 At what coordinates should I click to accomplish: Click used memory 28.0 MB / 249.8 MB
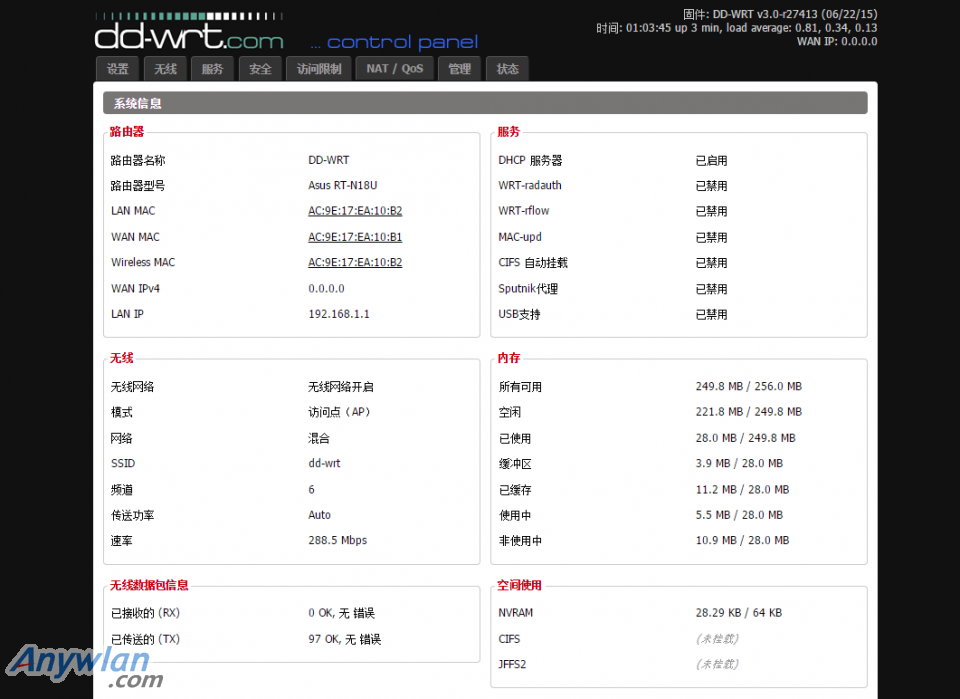click(x=746, y=438)
